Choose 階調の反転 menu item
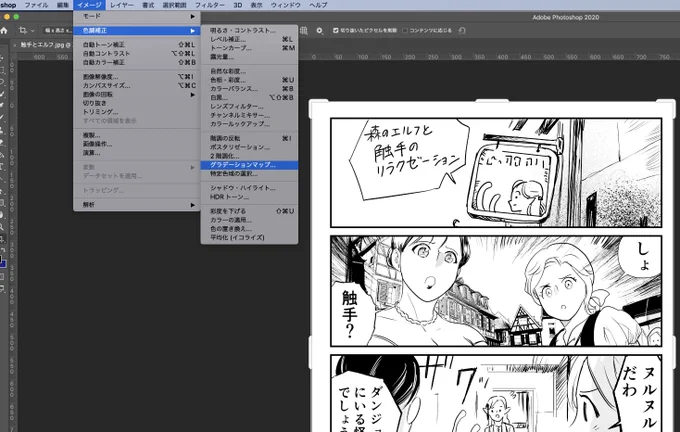The height and width of the screenshot is (432, 680). 249,138
